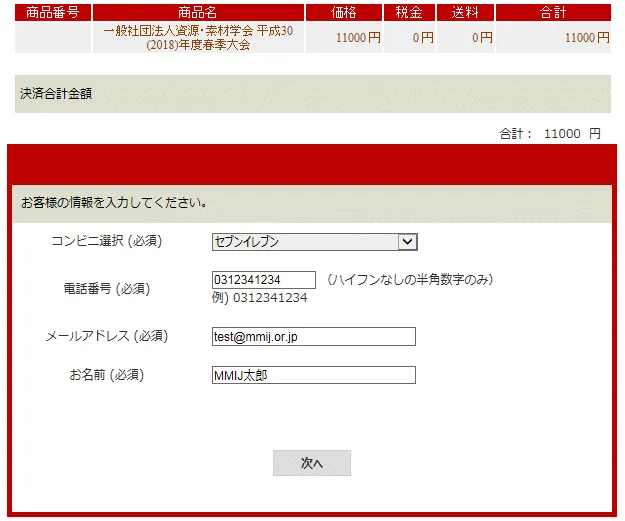Click the 送料 column header
The width and height of the screenshot is (625, 521).
pyautogui.click(x=466, y=12)
